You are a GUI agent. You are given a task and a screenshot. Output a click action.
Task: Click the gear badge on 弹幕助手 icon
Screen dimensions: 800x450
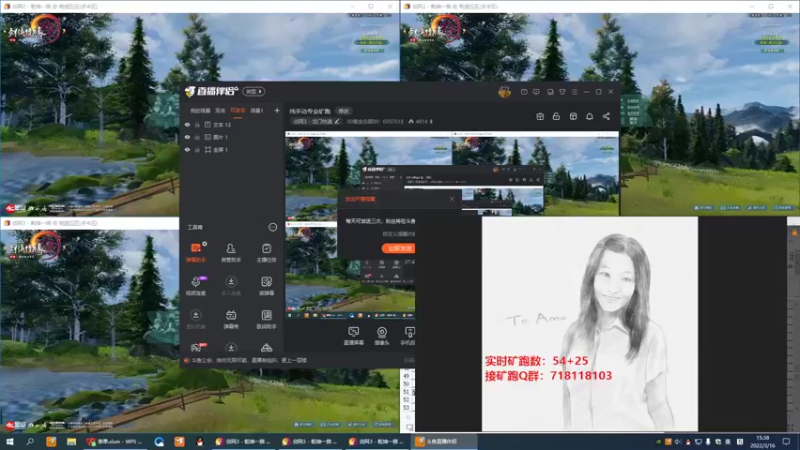[205, 244]
